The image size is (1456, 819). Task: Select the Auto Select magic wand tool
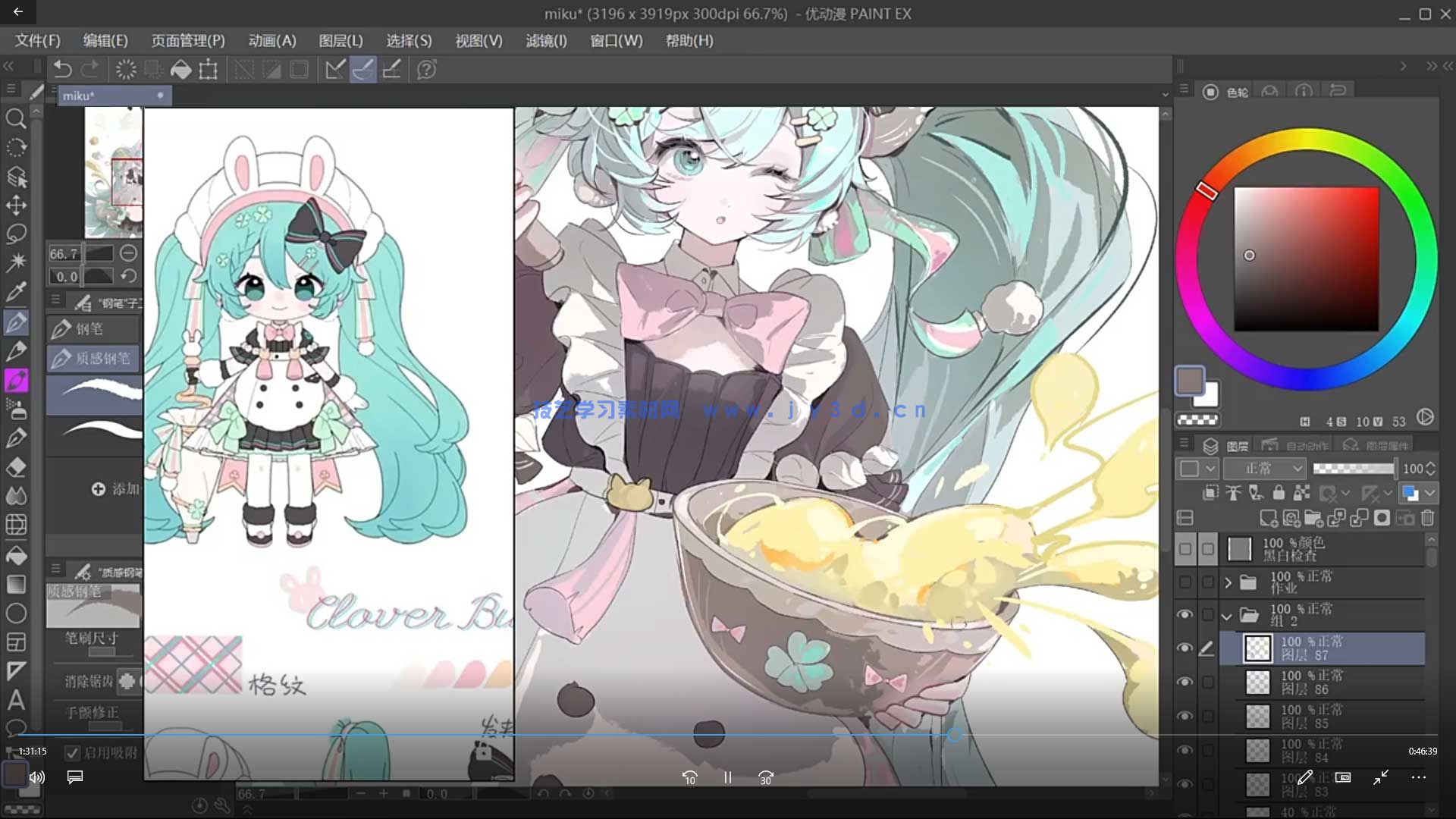[16, 262]
